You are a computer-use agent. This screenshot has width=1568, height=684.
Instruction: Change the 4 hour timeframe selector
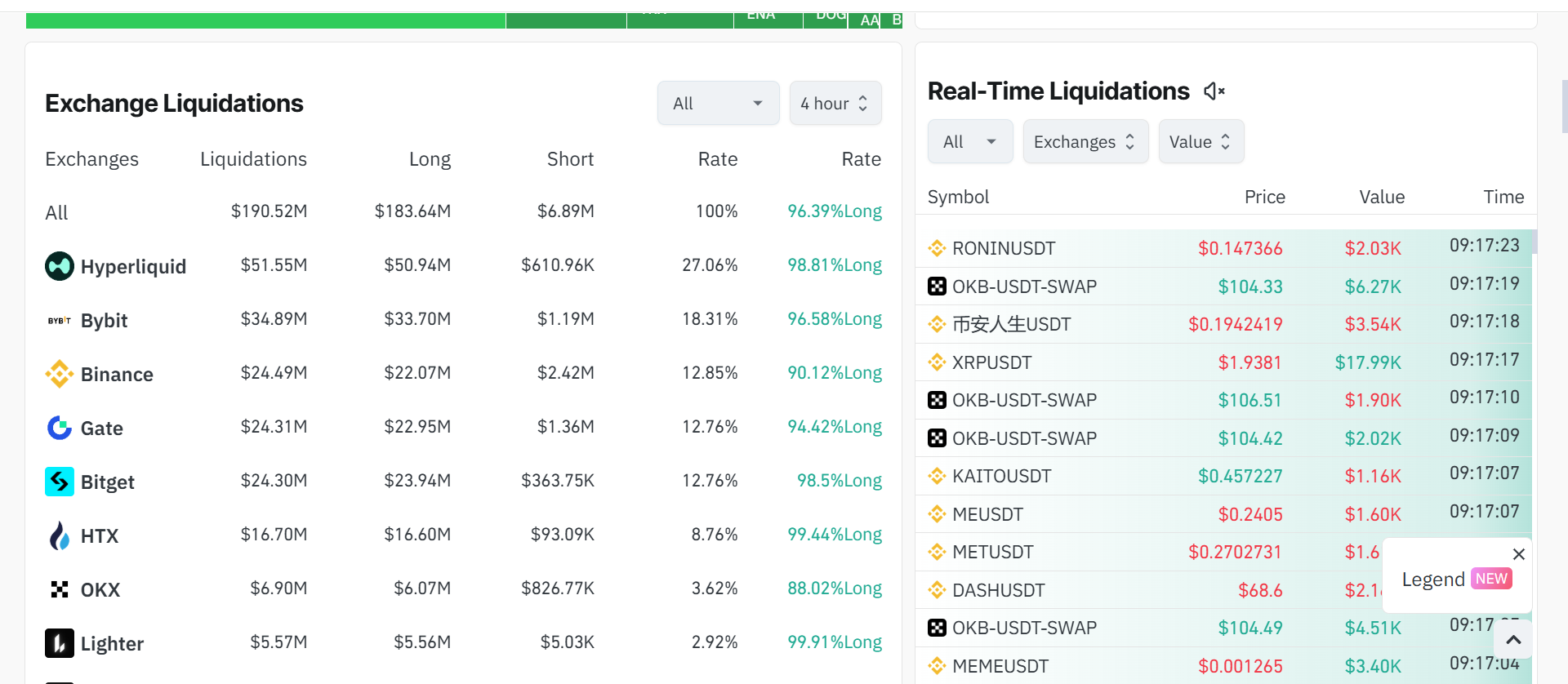[835, 104]
